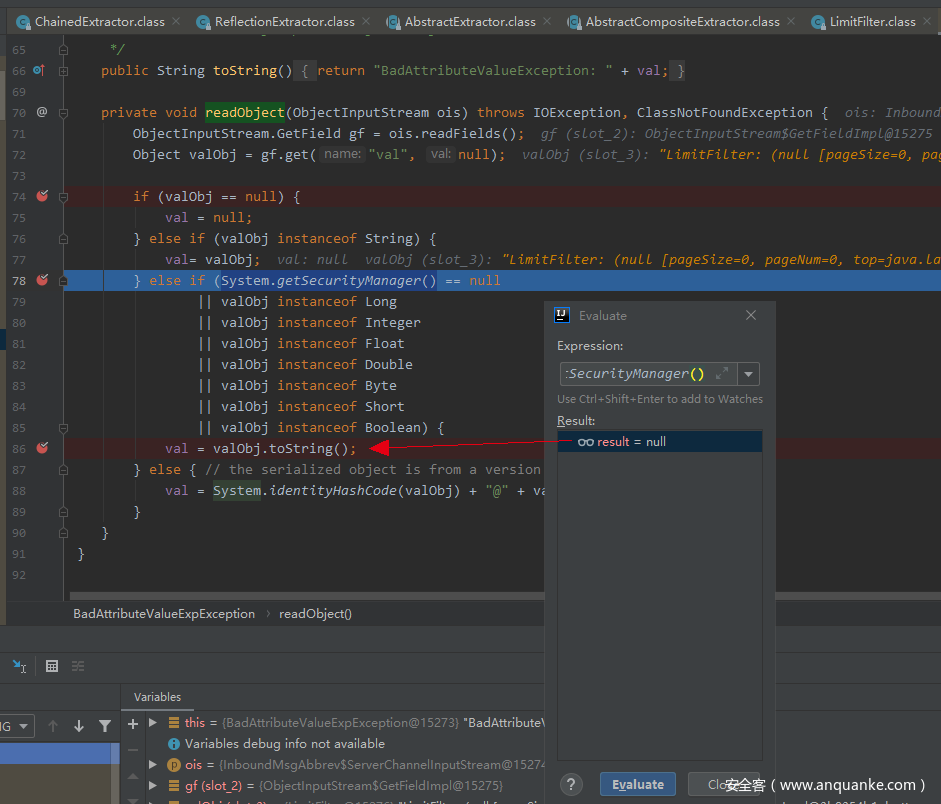Click the help question mark in Evaluate dialog

571,785
